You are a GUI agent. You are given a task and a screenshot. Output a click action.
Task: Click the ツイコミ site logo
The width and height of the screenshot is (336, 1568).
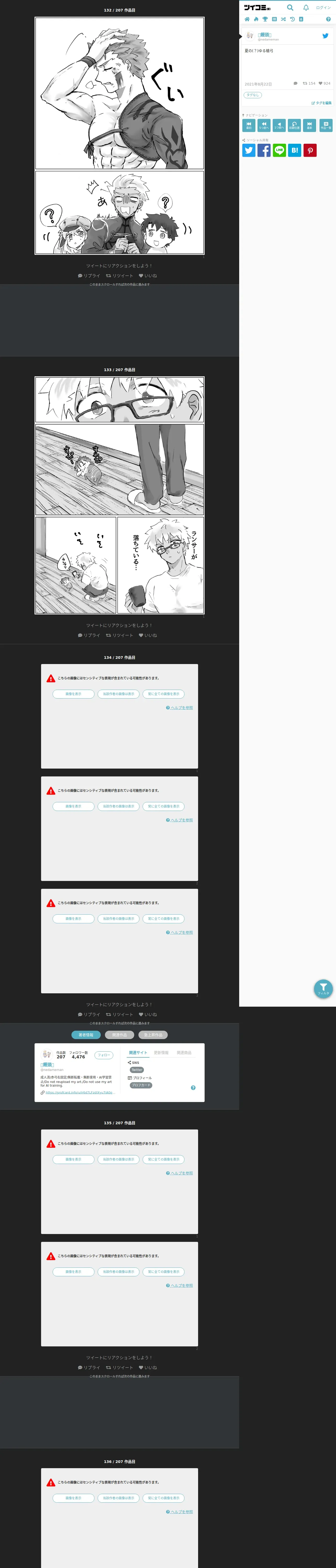click(x=257, y=8)
